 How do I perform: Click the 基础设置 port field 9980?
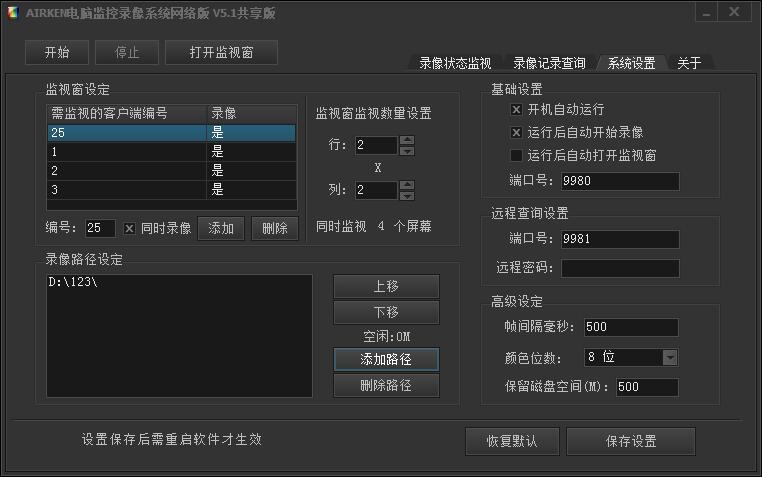[x=620, y=181]
